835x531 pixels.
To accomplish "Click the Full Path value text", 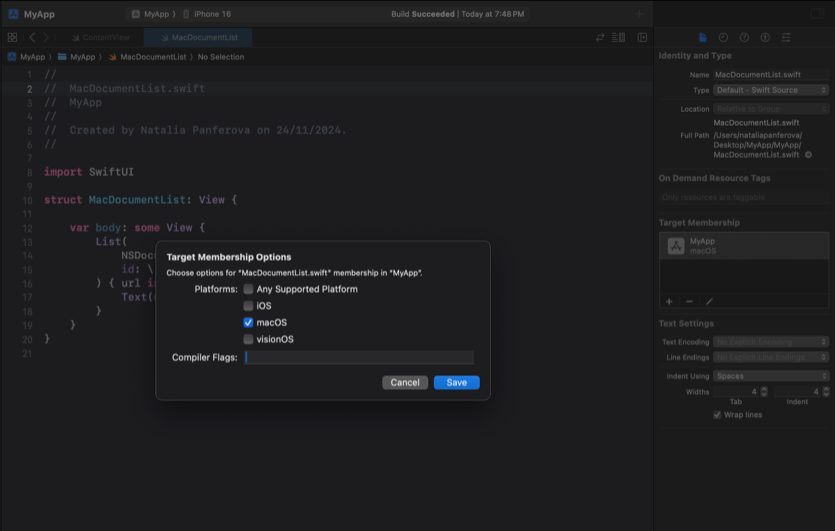I will (x=758, y=145).
